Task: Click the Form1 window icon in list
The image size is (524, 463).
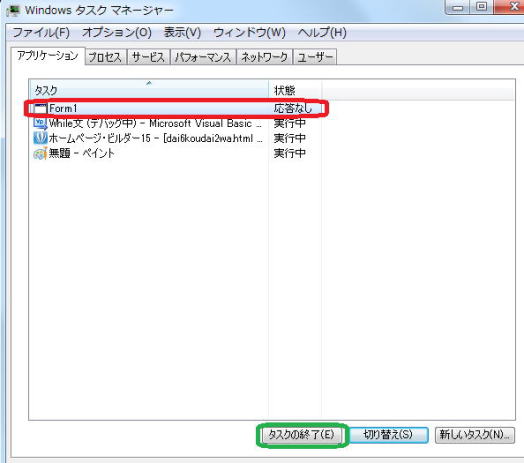Action: 40,109
